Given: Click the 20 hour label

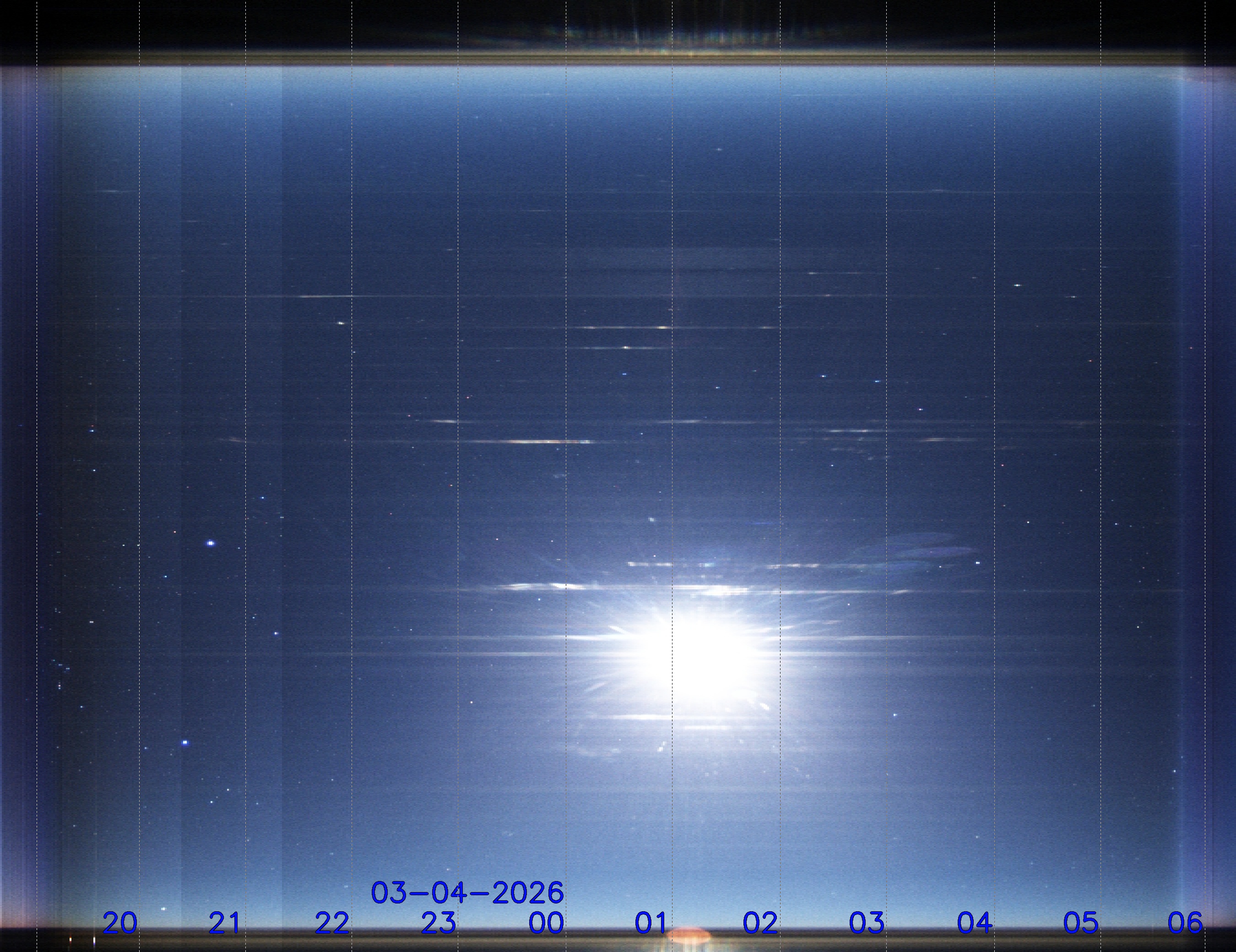Looking at the screenshot, I should click(x=119, y=923).
